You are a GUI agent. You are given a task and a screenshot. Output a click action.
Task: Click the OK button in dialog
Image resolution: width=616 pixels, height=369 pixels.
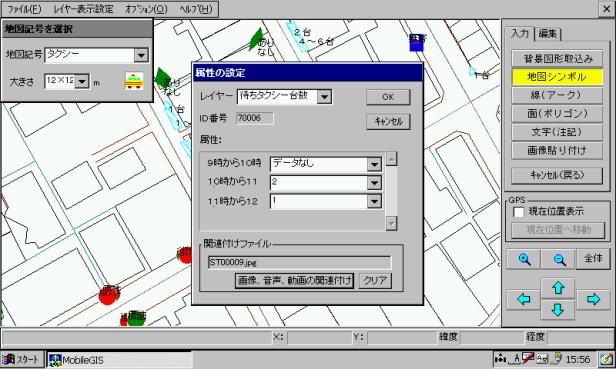[388, 97]
